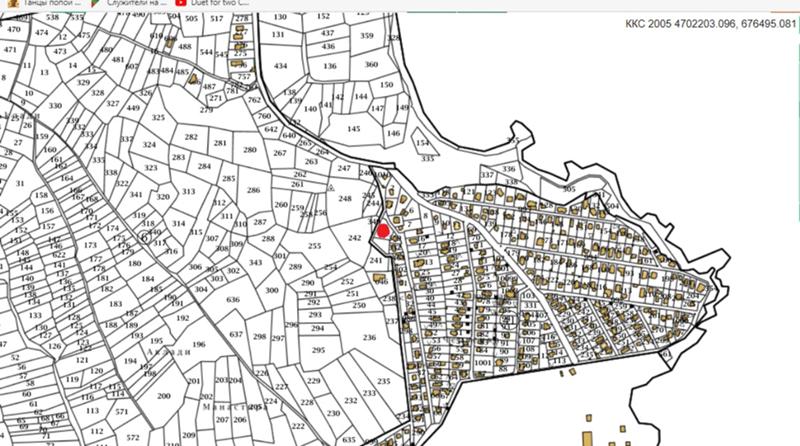
Task: Open the 'Танцы' bookmark favicon
Action: pos(14,3)
